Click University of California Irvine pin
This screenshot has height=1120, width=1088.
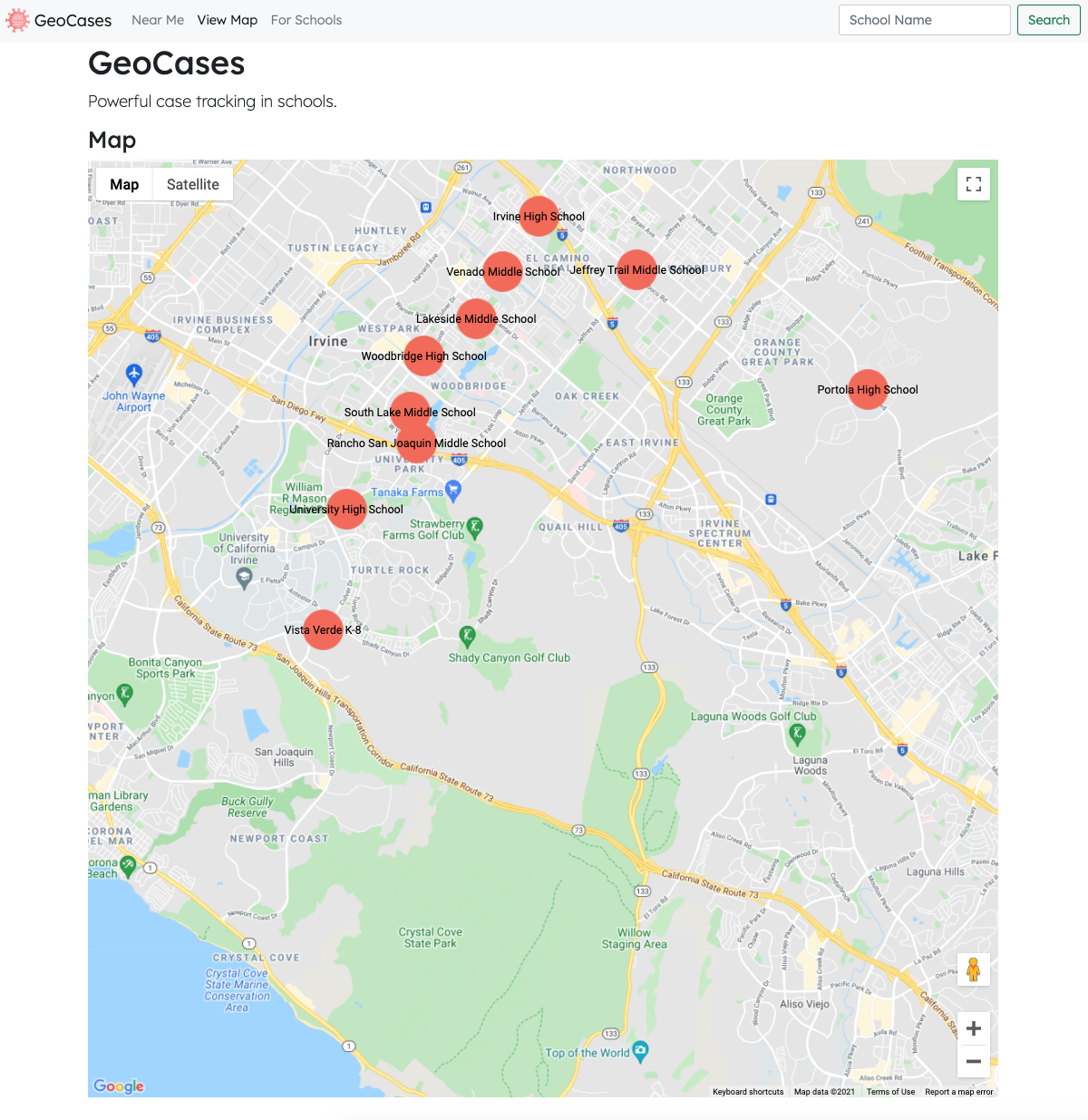[x=243, y=578]
